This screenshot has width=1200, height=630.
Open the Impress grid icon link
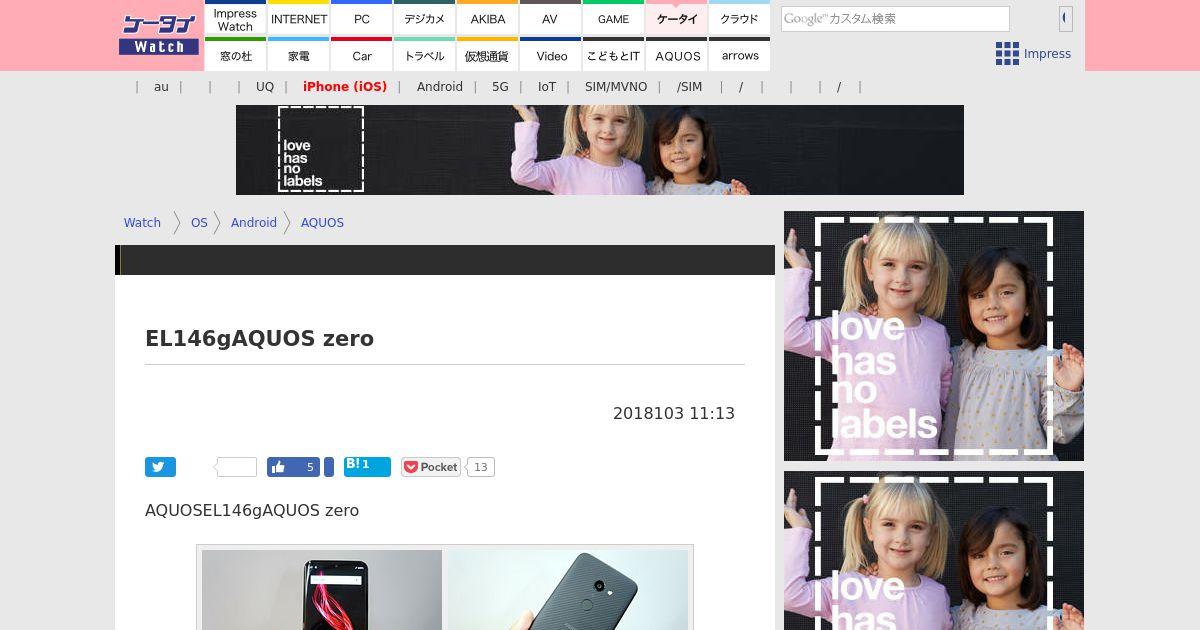pos(1007,54)
